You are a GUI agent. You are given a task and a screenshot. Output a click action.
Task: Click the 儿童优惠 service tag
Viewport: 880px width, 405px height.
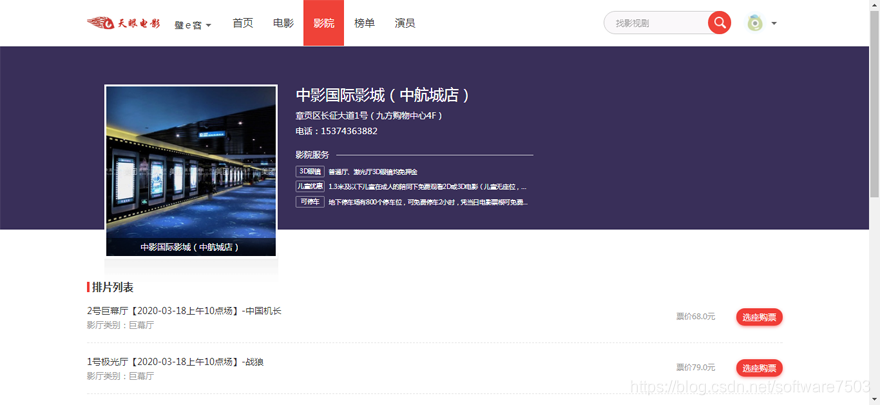310,186
